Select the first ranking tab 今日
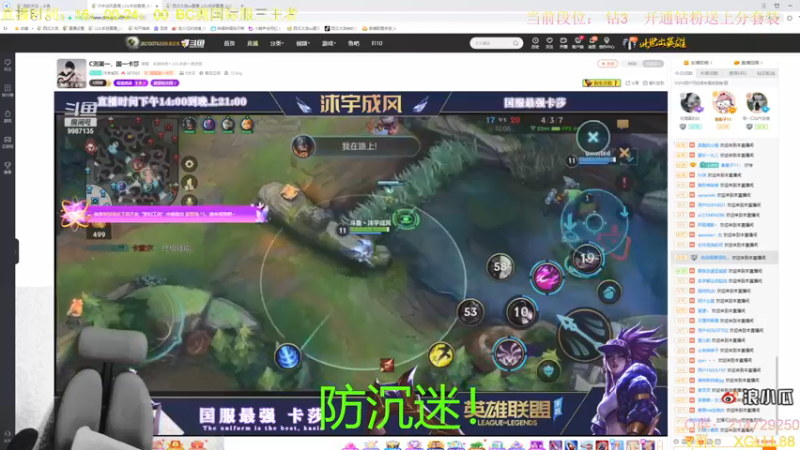The height and width of the screenshot is (450, 800). [684, 73]
